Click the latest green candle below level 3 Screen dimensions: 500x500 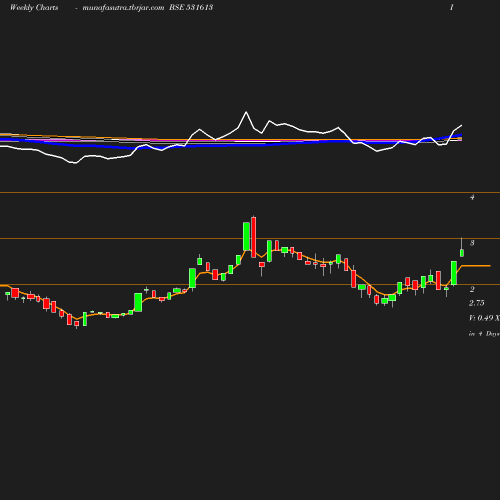pos(462,253)
